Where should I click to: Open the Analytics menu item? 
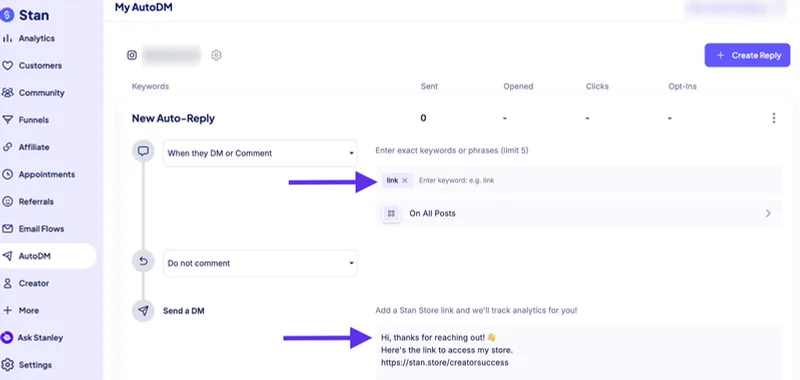click(x=37, y=38)
